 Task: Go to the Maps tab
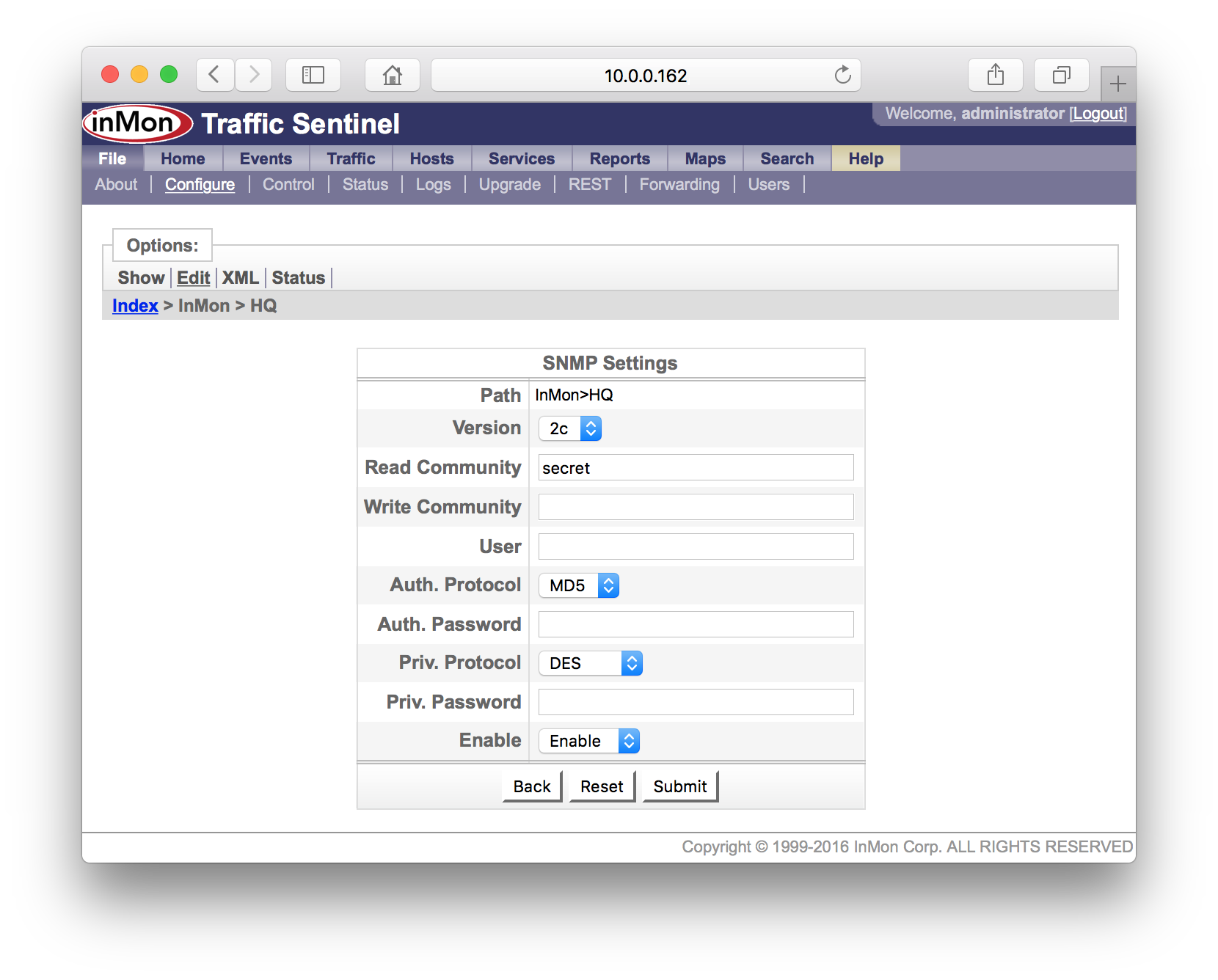pyautogui.click(x=705, y=158)
